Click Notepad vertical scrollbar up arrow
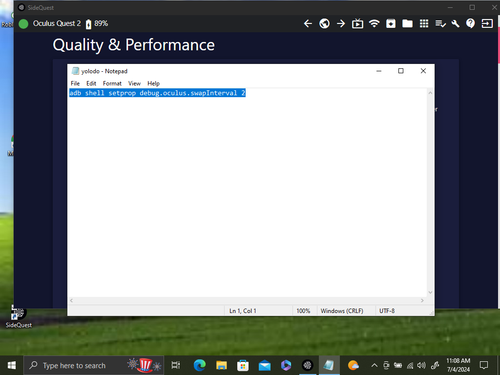 point(430,93)
